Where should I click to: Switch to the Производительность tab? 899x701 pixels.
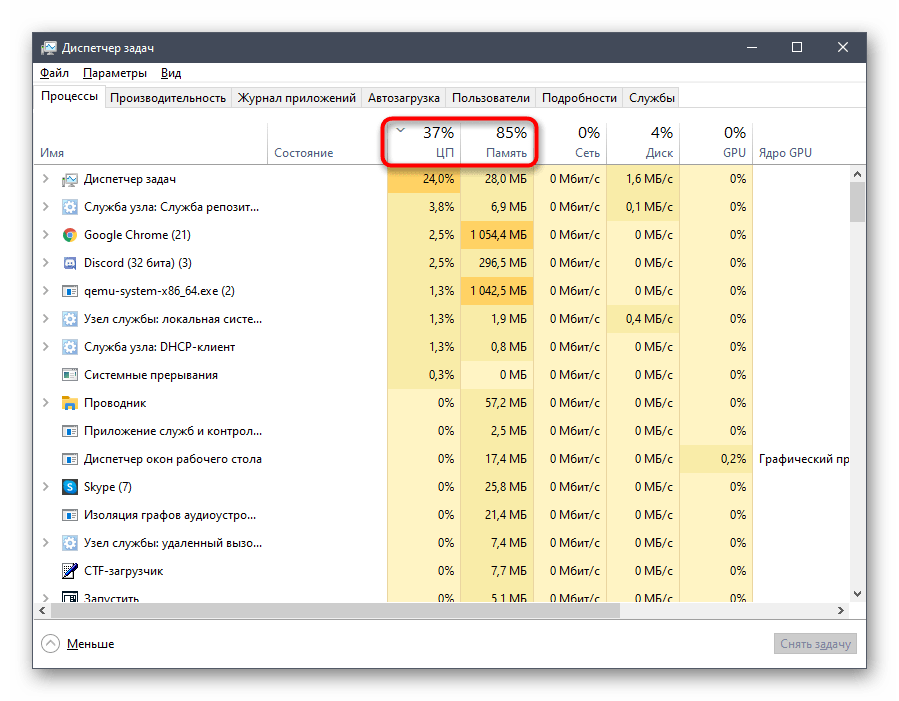(x=168, y=98)
